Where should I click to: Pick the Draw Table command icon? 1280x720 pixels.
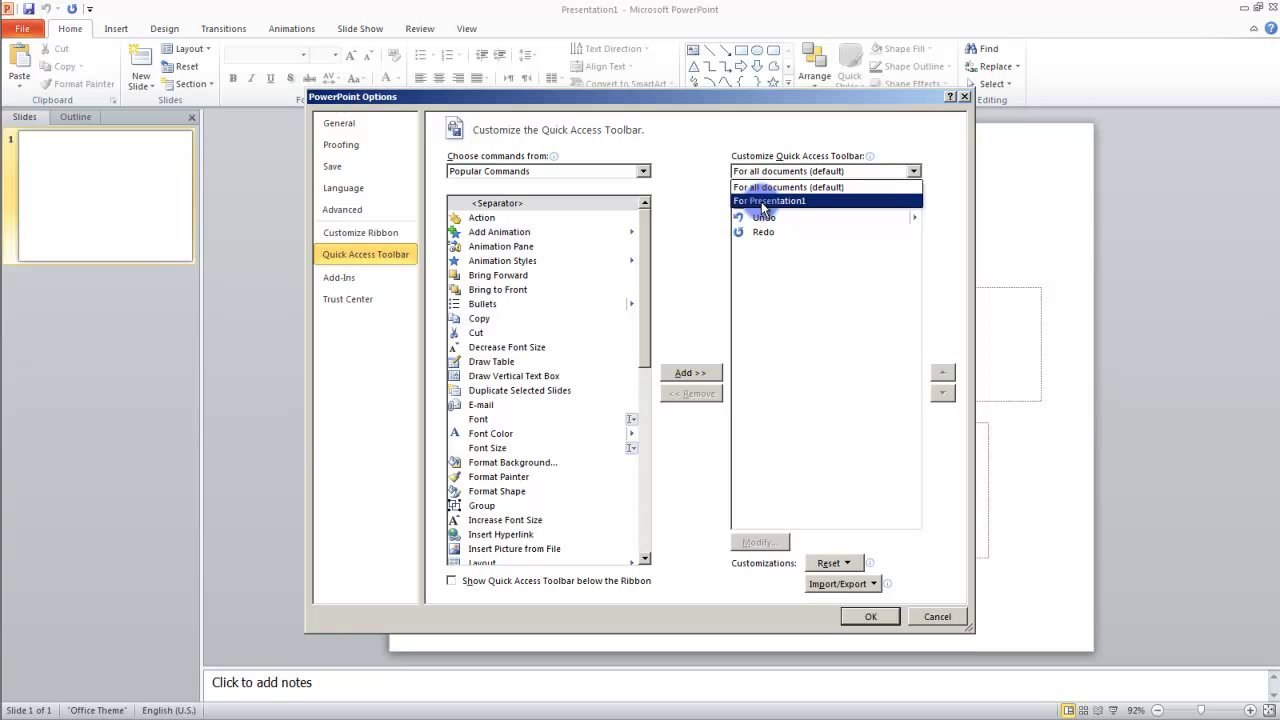[x=455, y=362]
